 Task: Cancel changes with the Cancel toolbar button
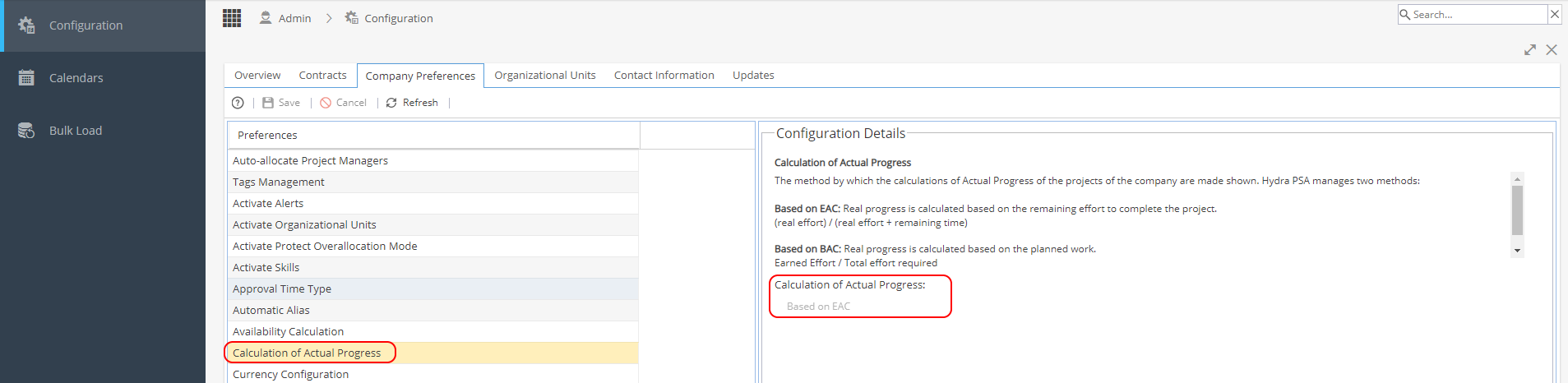tap(344, 103)
